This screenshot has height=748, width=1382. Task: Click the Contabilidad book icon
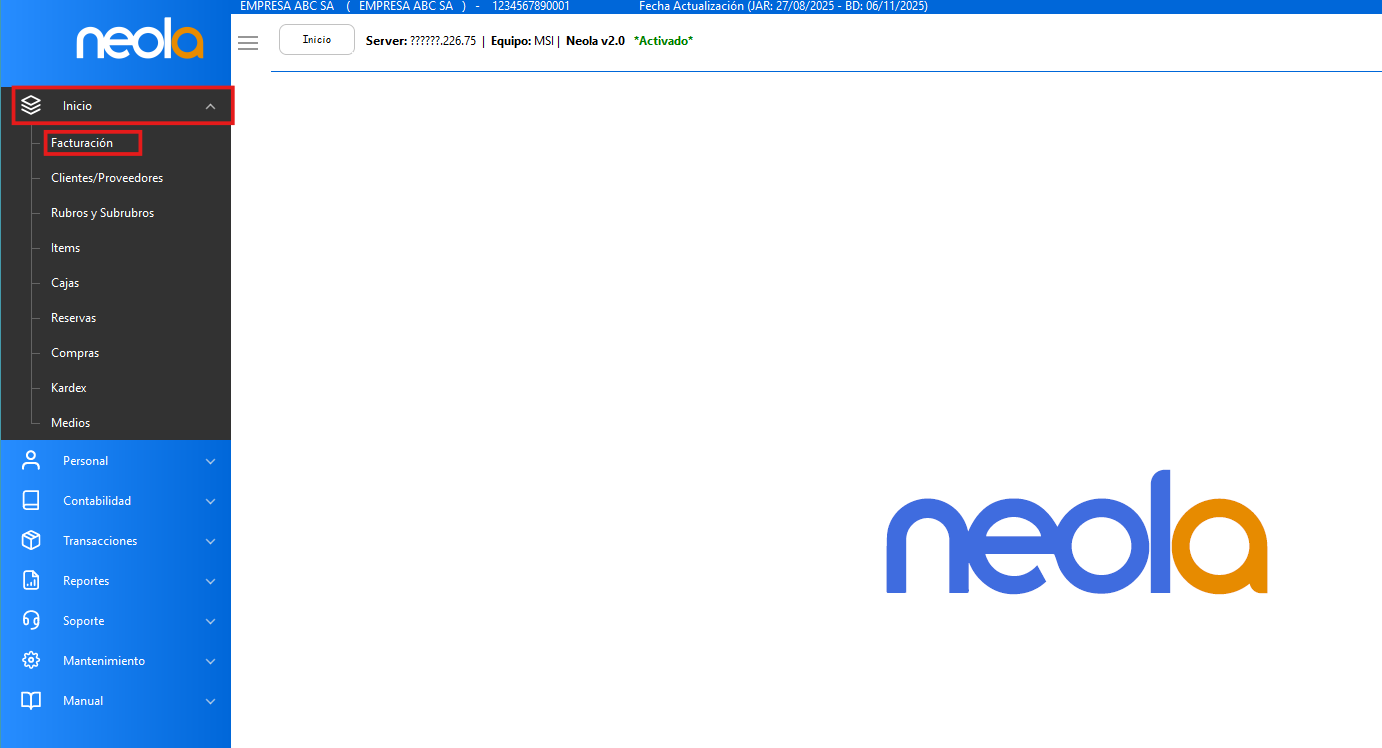pos(31,501)
